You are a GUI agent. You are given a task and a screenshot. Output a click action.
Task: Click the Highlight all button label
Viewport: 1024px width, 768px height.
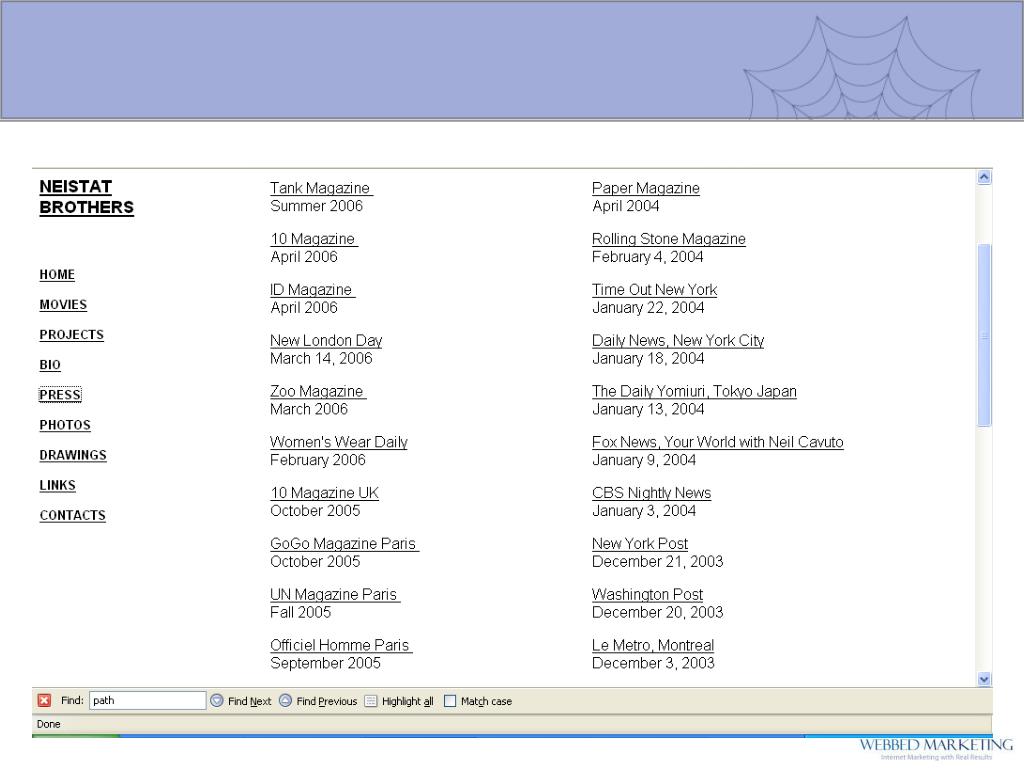[408, 701]
